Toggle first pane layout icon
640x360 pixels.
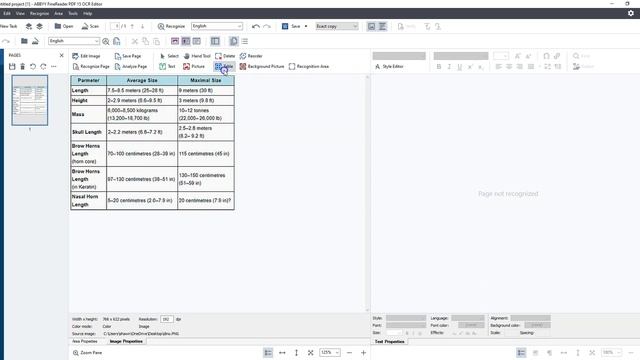point(175,41)
